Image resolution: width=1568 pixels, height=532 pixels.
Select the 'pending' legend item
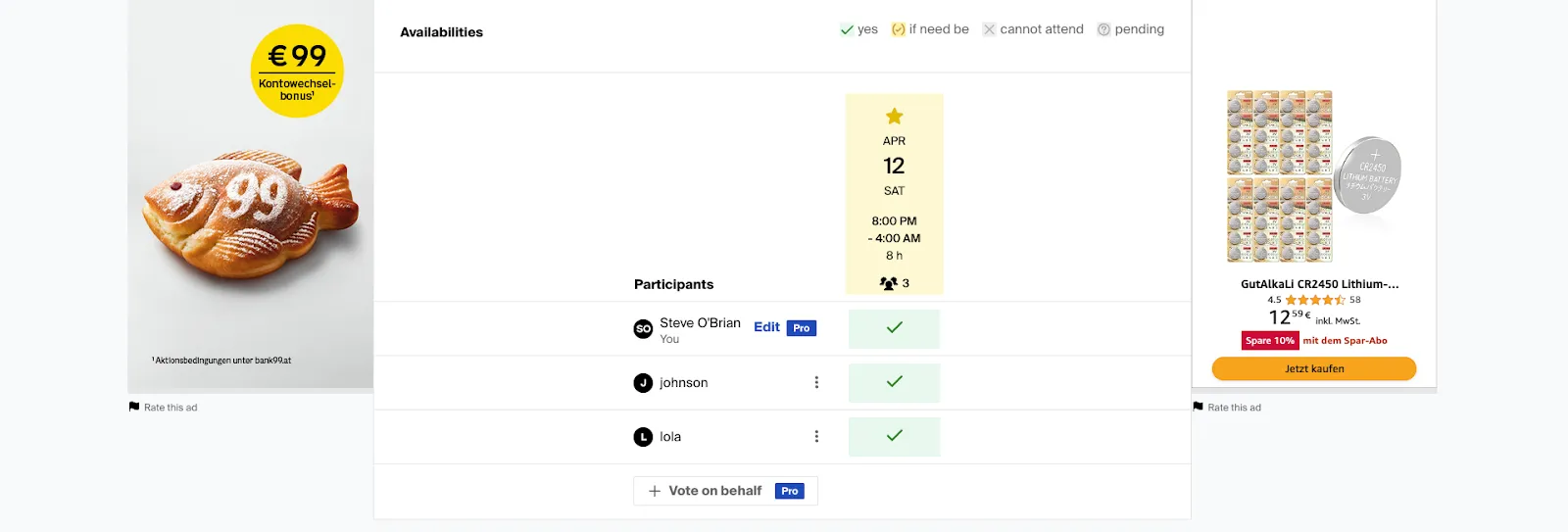[1131, 29]
